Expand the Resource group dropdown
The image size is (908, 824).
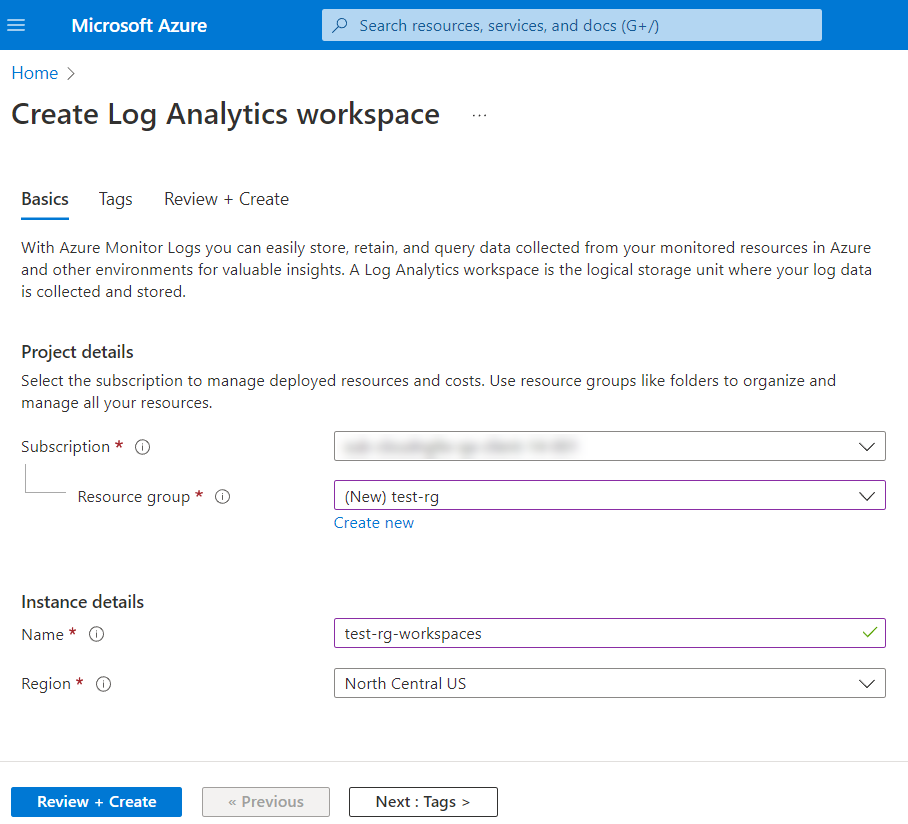click(866, 496)
